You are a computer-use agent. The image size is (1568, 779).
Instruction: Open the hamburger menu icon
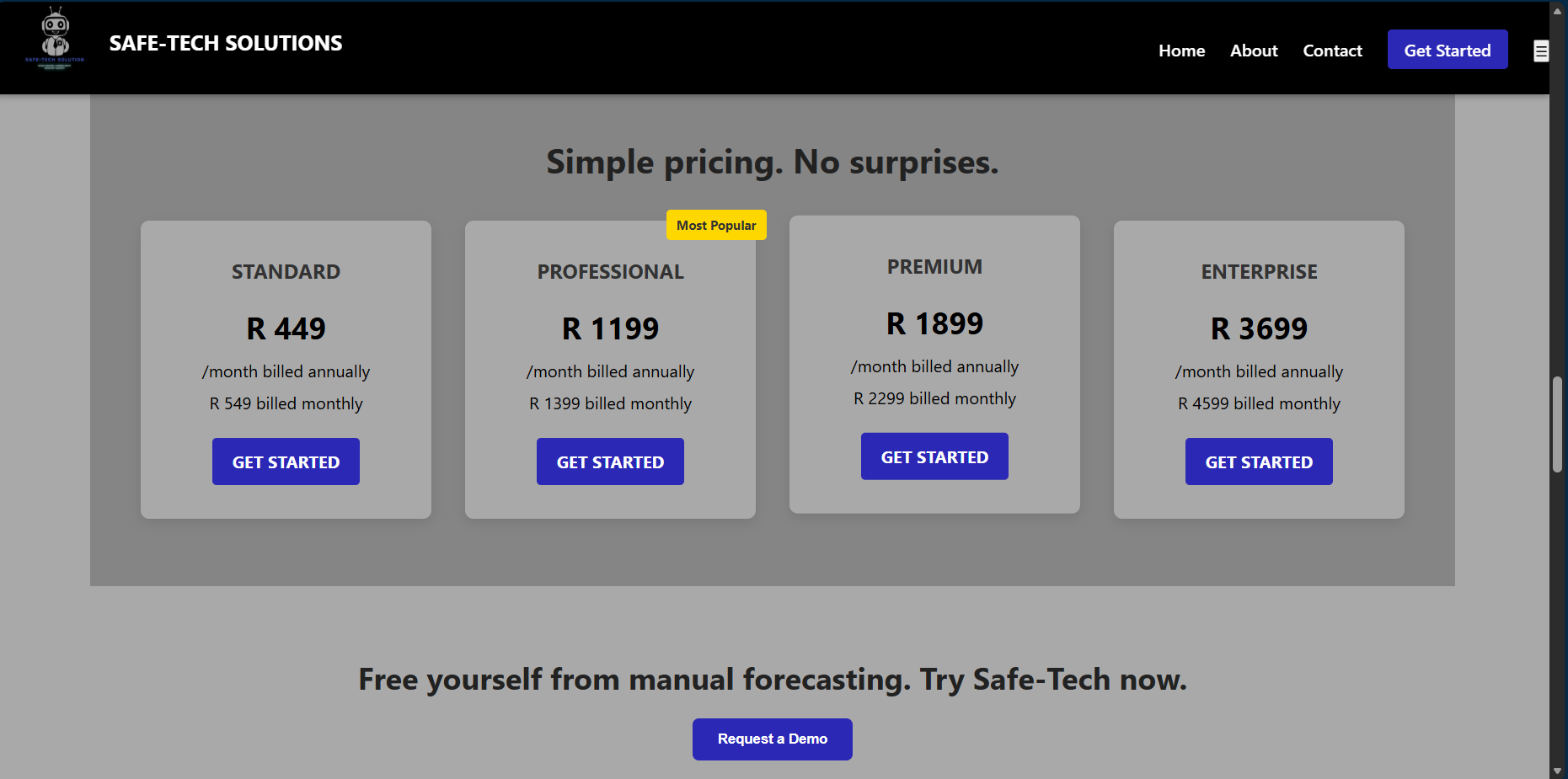pos(1541,51)
